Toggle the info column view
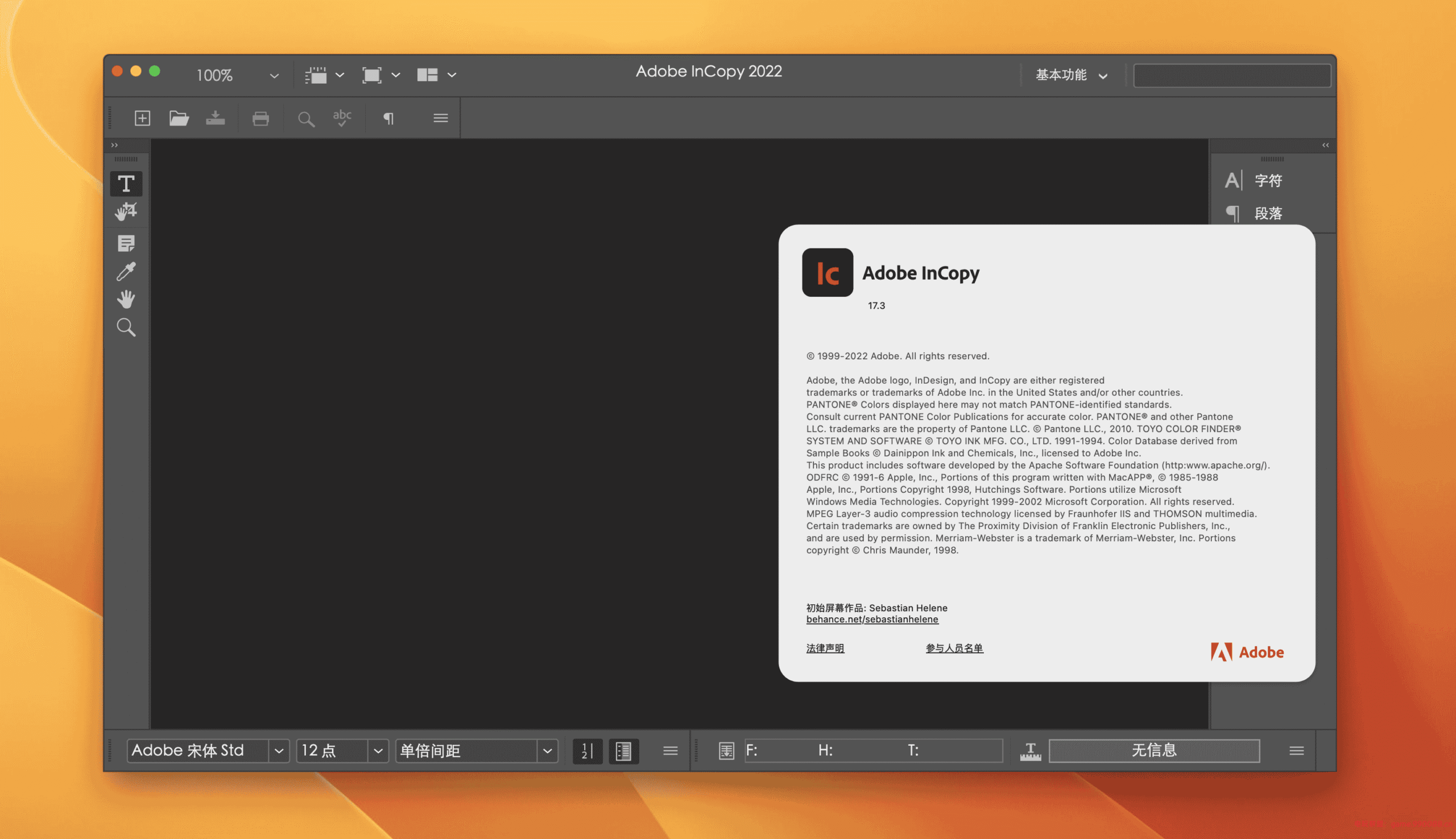 [x=624, y=750]
